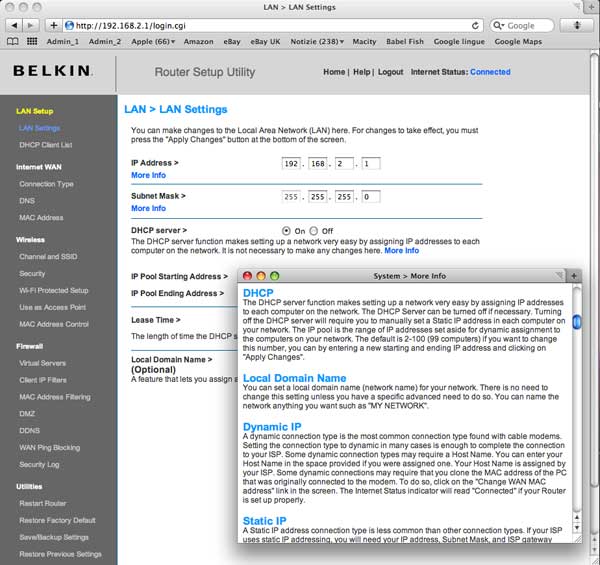Open Client IP Filters page
Viewport: 600px width, 565px height.
click(x=43, y=380)
